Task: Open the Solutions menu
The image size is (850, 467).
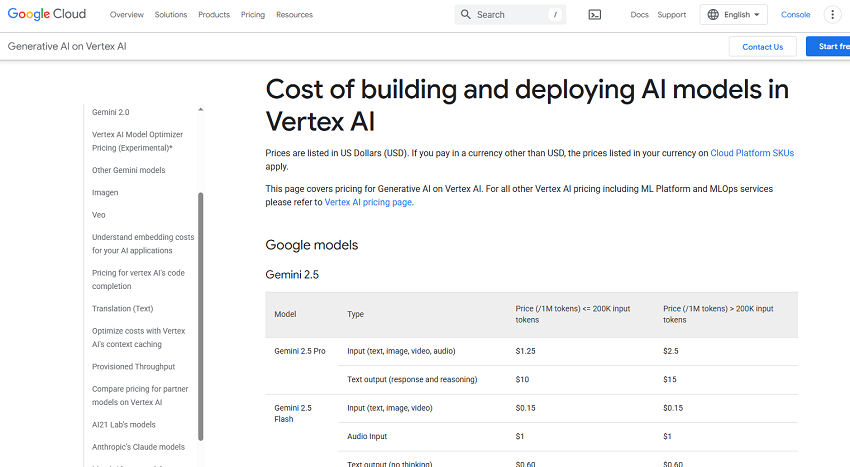Action: click(171, 15)
